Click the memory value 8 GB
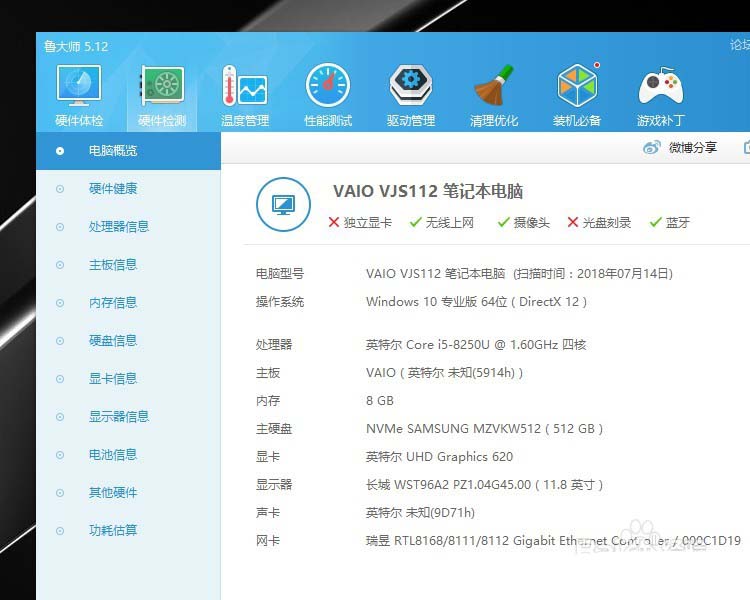Image resolution: width=750 pixels, height=600 pixels. click(x=380, y=400)
